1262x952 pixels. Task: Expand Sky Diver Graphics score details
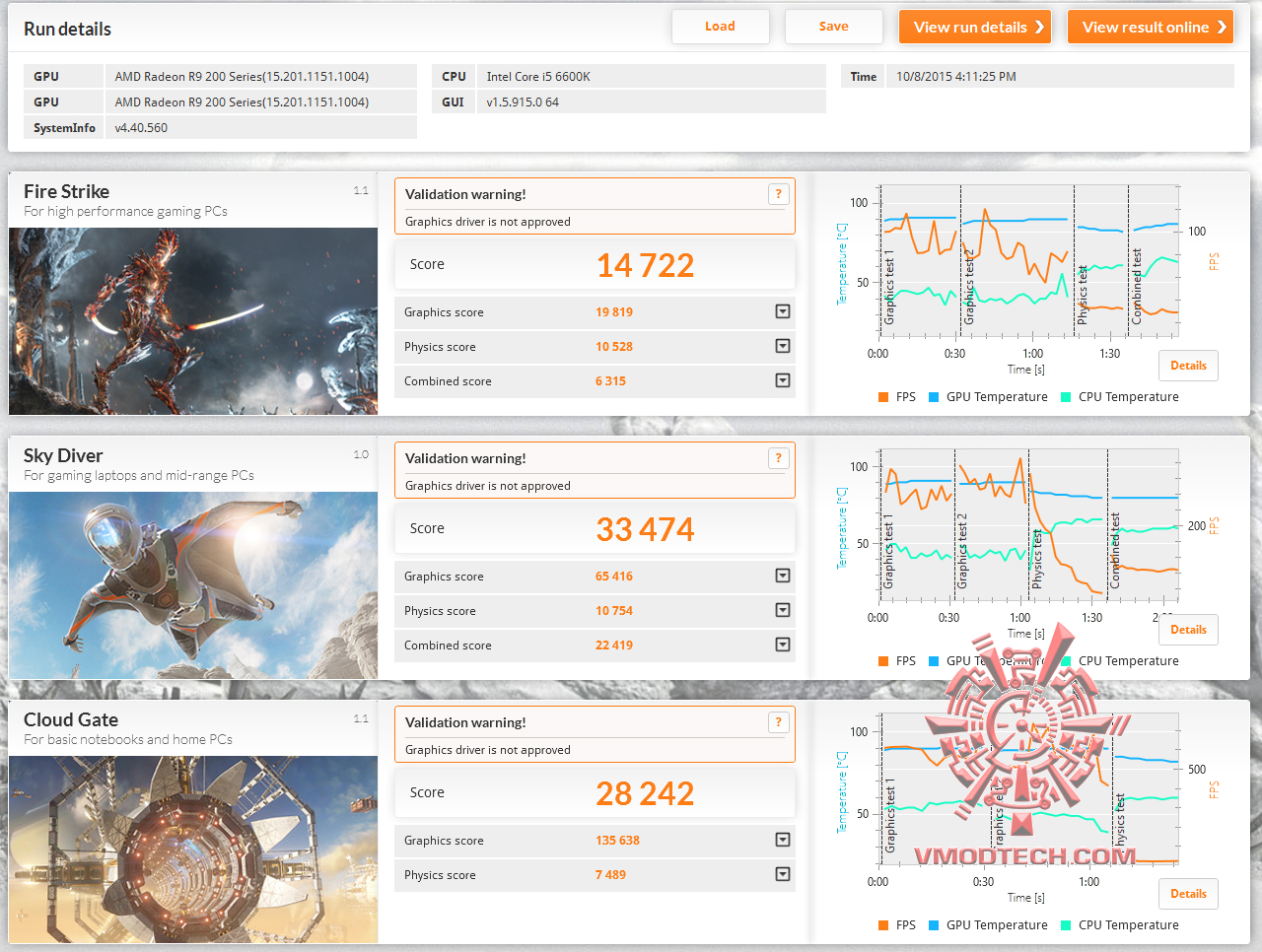tap(783, 576)
